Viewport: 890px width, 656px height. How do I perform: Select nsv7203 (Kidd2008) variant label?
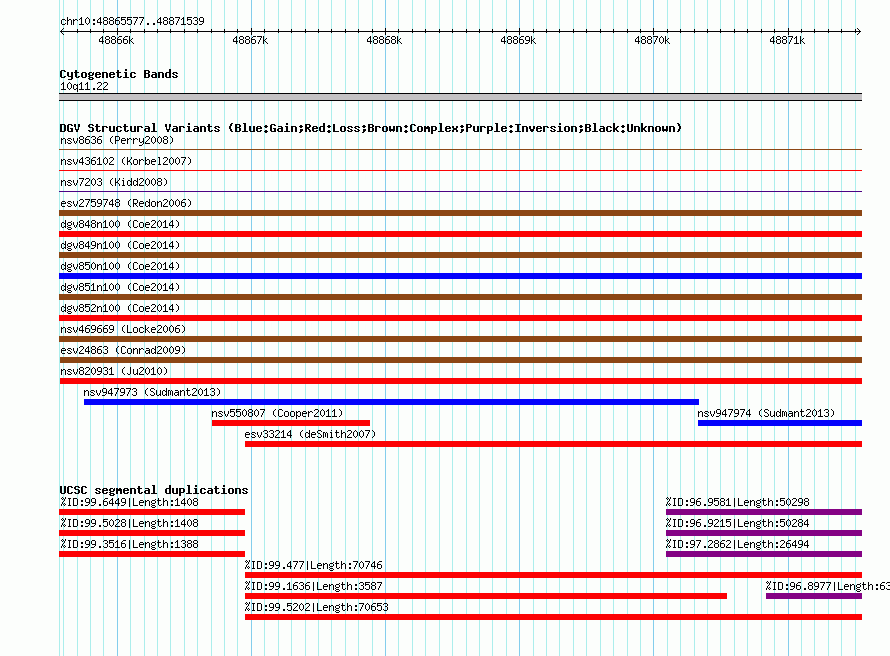pyautogui.click(x=114, y=182)
